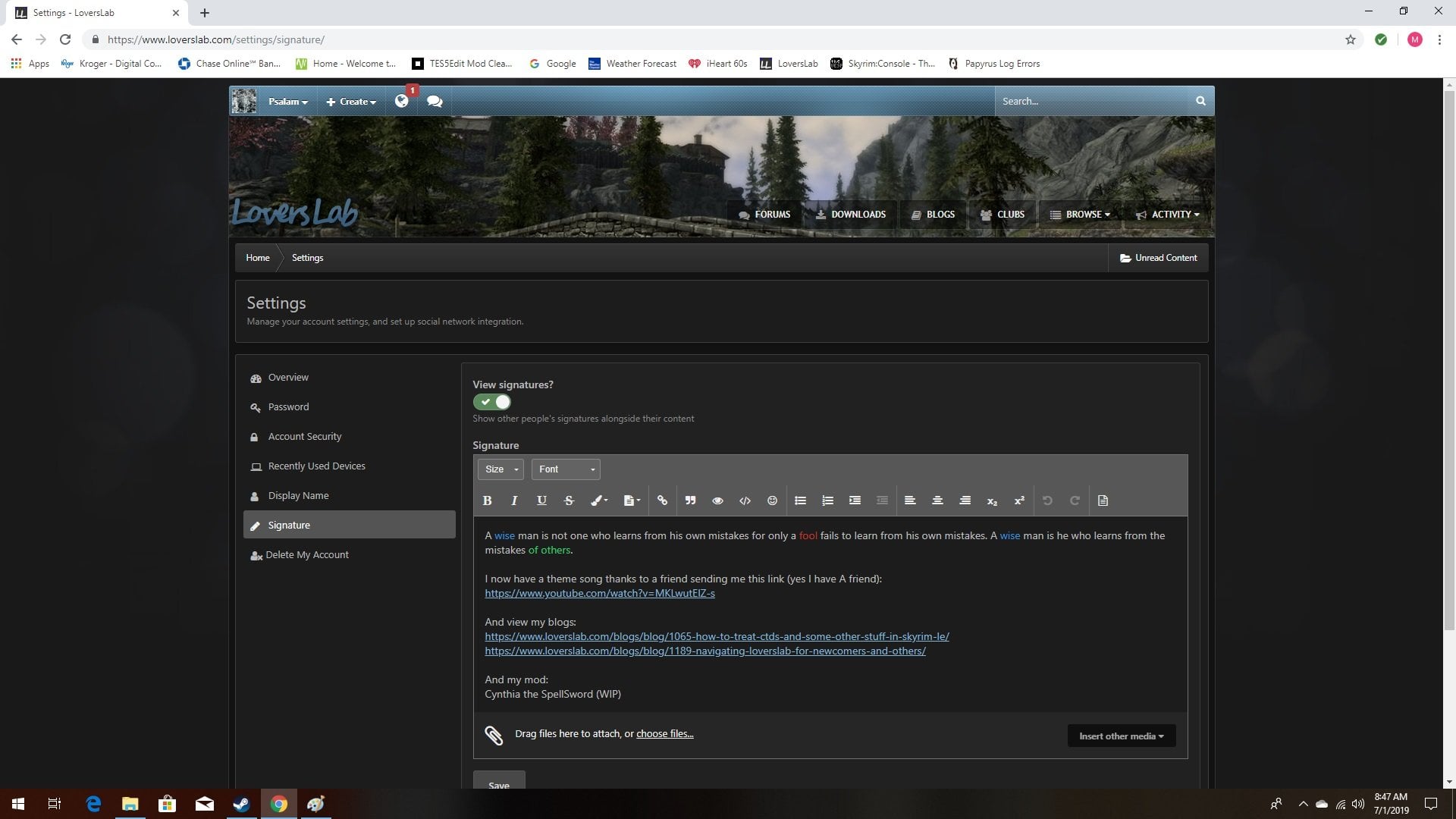
Task: Insert a link using chain icon
Action: (x=662, y=500)
